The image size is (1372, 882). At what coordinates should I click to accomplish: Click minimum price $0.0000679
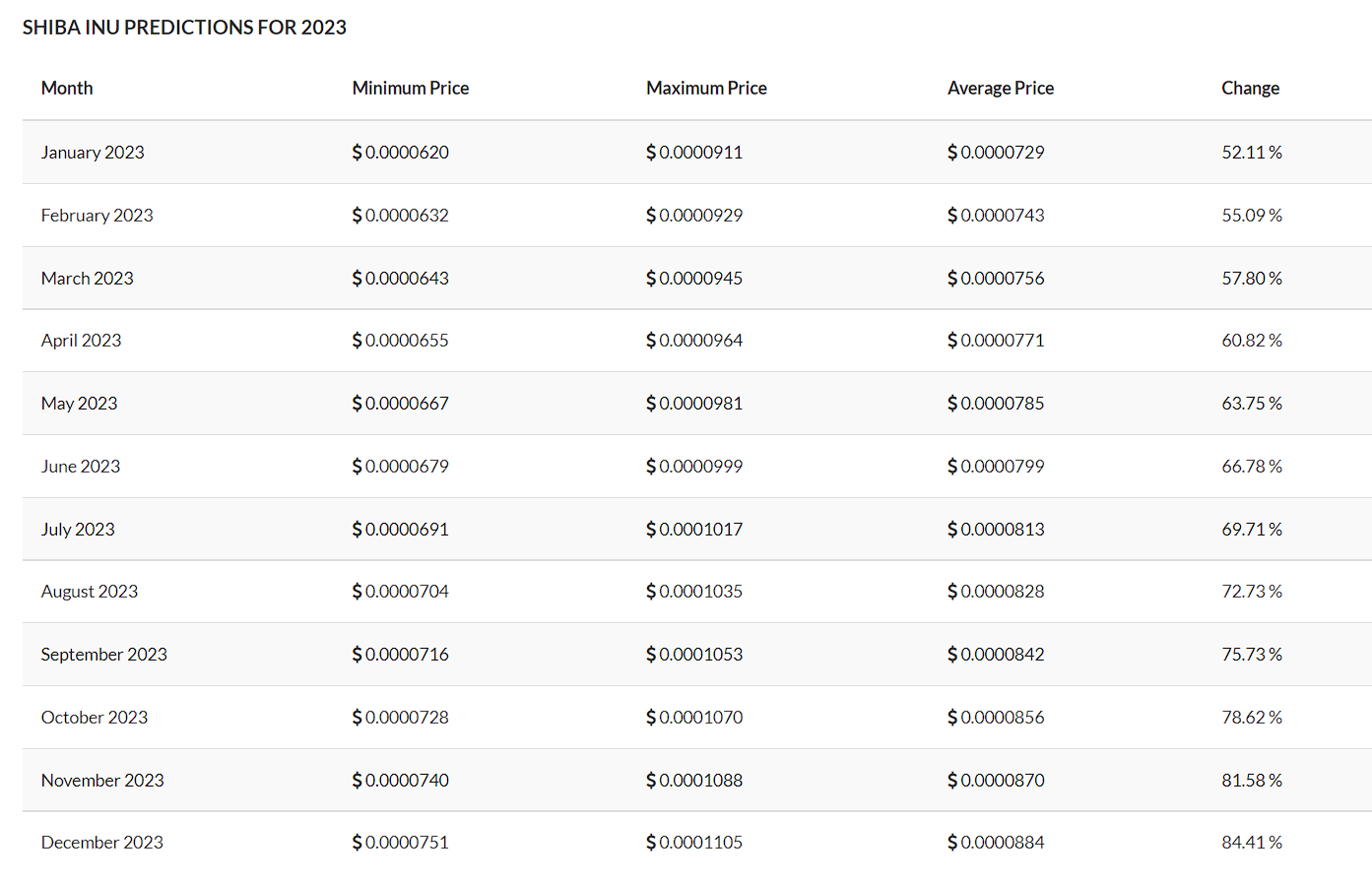(401, 466)
